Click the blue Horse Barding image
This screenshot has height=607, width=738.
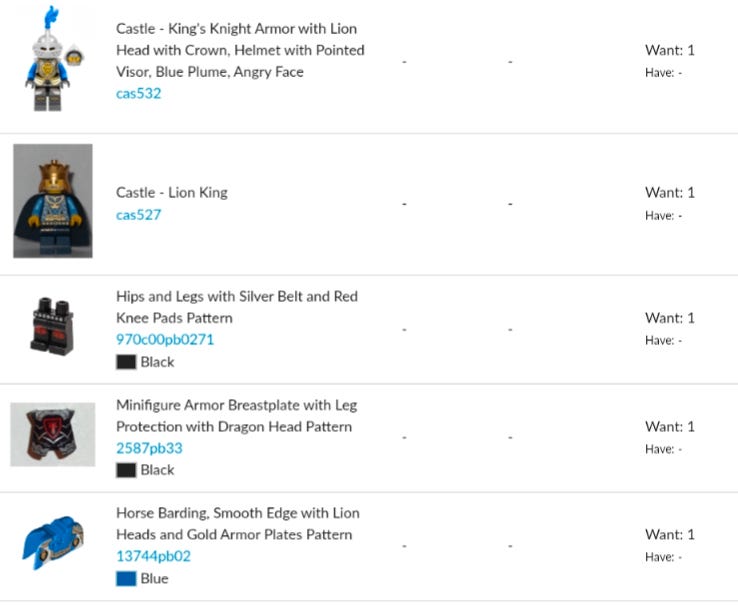pyautogui.click(x=53, y=543)
